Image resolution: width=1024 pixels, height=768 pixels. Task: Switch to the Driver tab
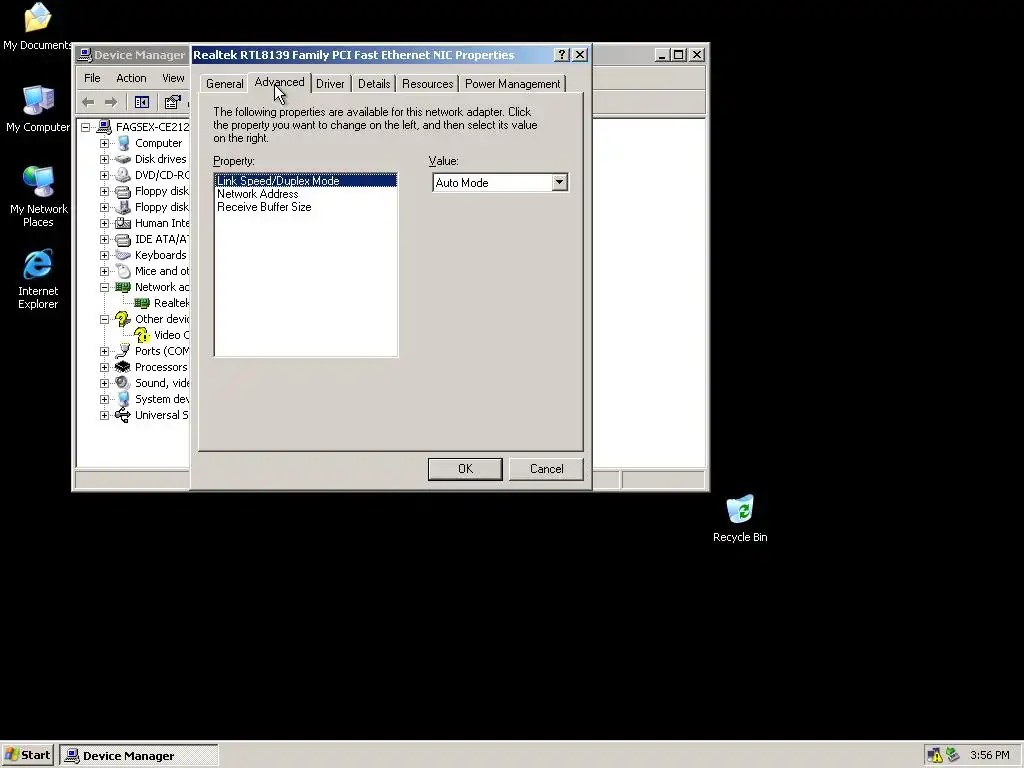[x=330, y=84]
